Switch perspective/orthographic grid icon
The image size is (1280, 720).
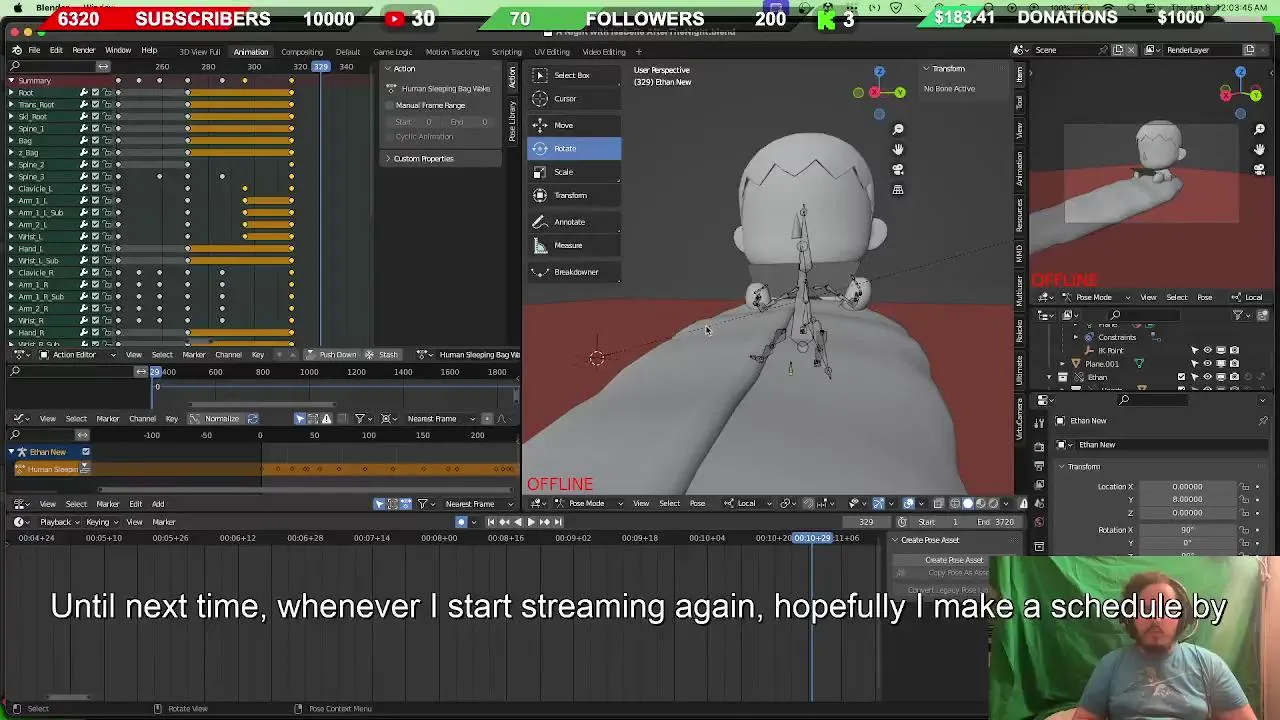pyautogui.click(x=898, y=190)
